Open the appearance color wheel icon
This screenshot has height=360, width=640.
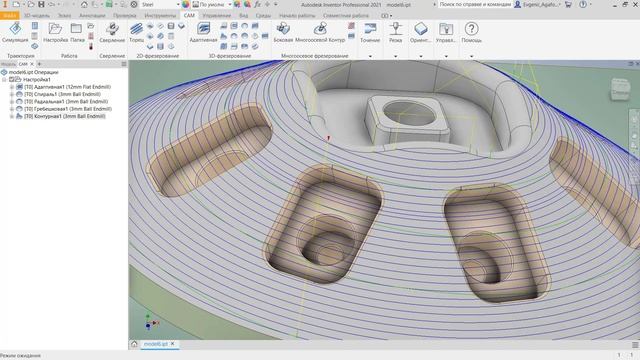[186, 4]
